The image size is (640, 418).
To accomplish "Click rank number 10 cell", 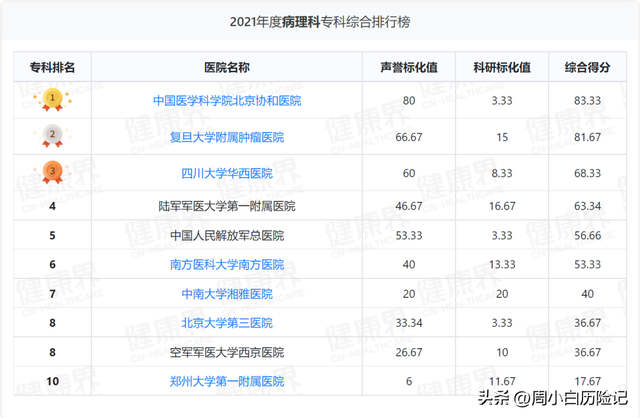I will (x=52, y=381).
